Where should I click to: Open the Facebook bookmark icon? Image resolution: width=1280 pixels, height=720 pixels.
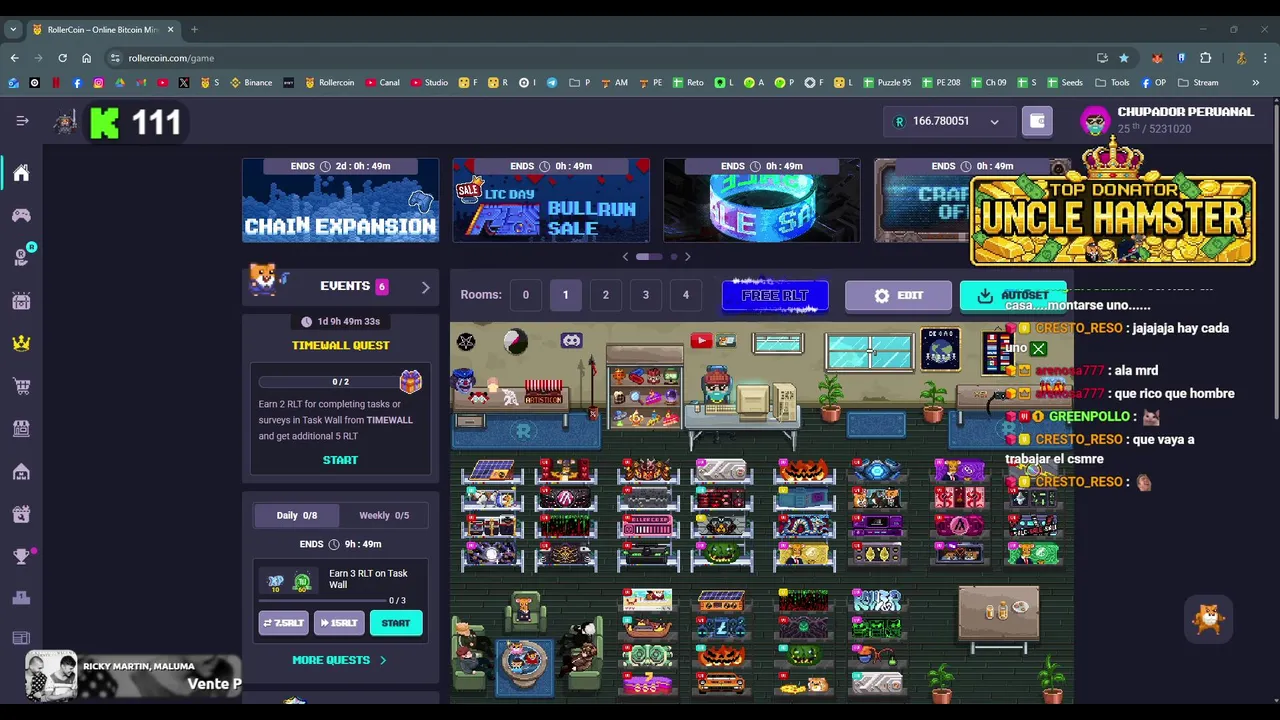[77, 82]
